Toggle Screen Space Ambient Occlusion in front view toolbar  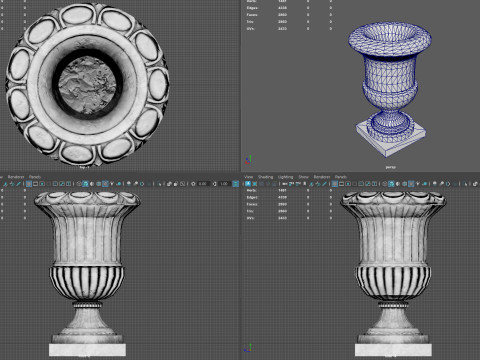click(x=129, y=184)
